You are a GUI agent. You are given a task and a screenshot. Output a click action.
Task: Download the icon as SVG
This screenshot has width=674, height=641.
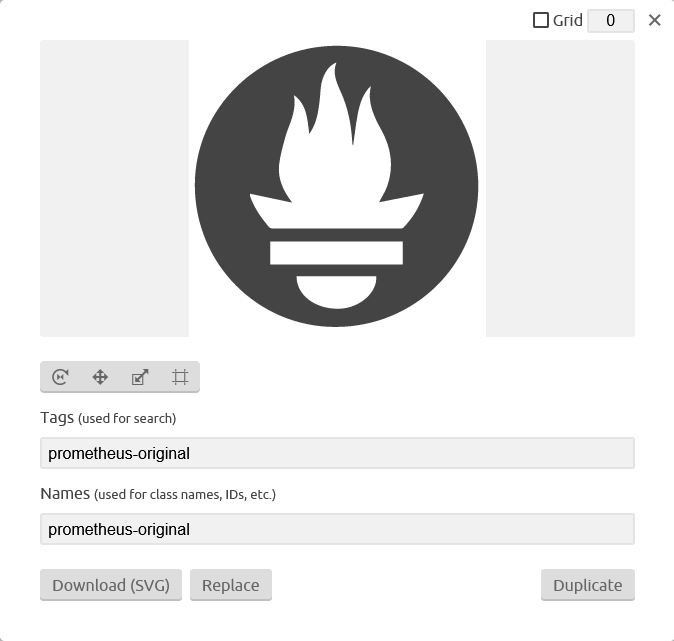[x=111, y=585]
